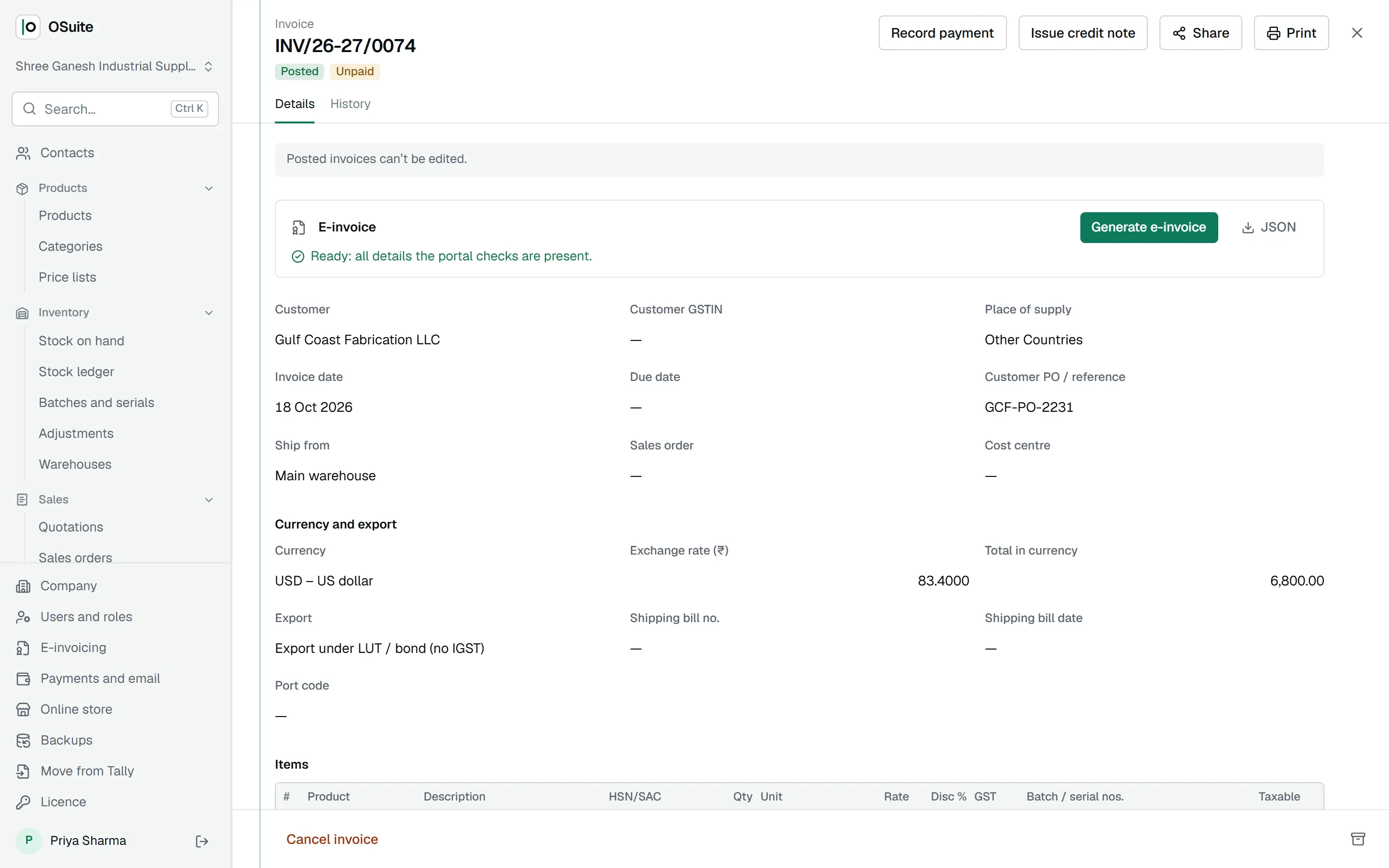1389x868 pixels.
Task: Select the Details tab
Action: click(x=295, y=104)
